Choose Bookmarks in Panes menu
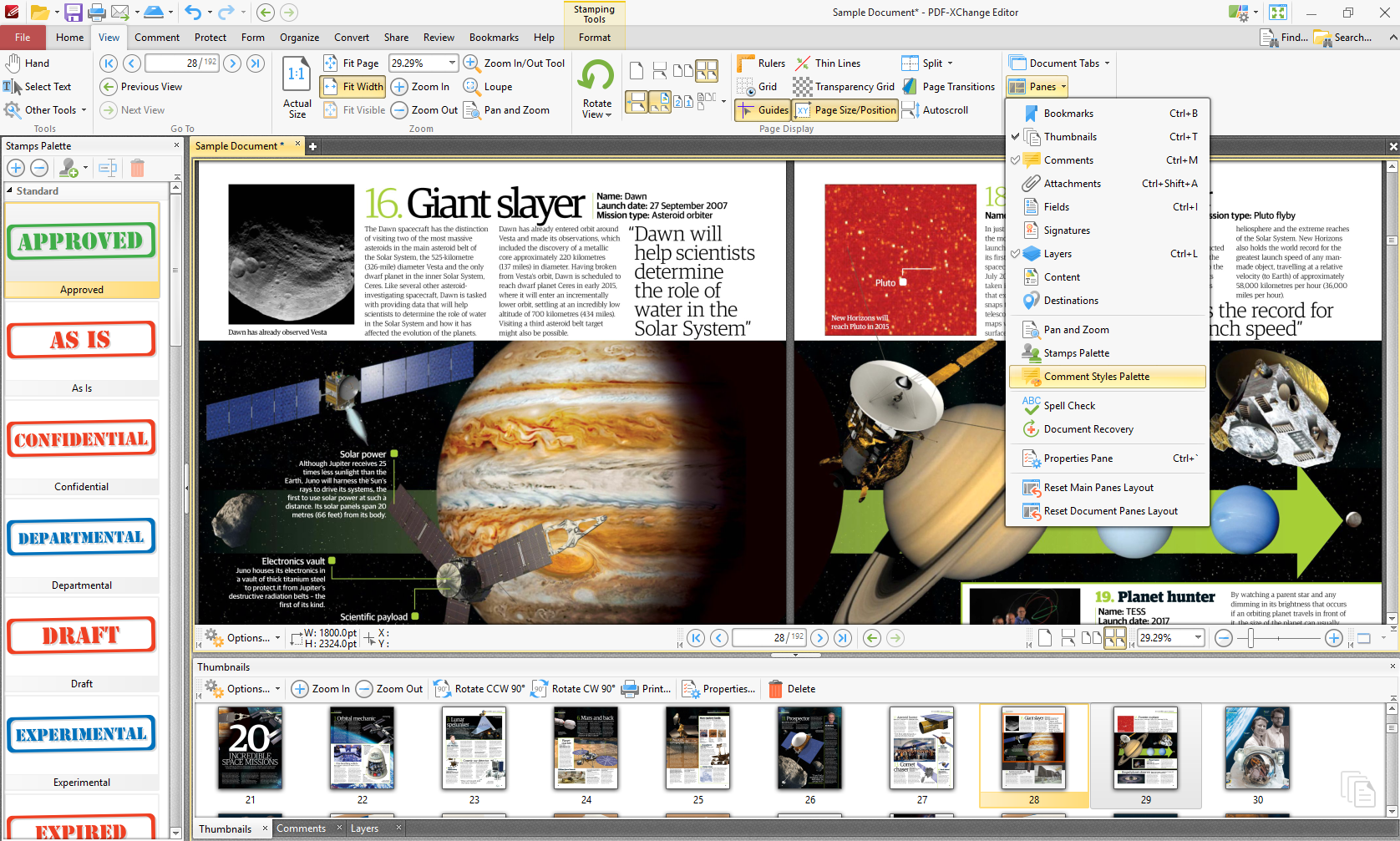 pyautogui.click(x=1108, y=114)
